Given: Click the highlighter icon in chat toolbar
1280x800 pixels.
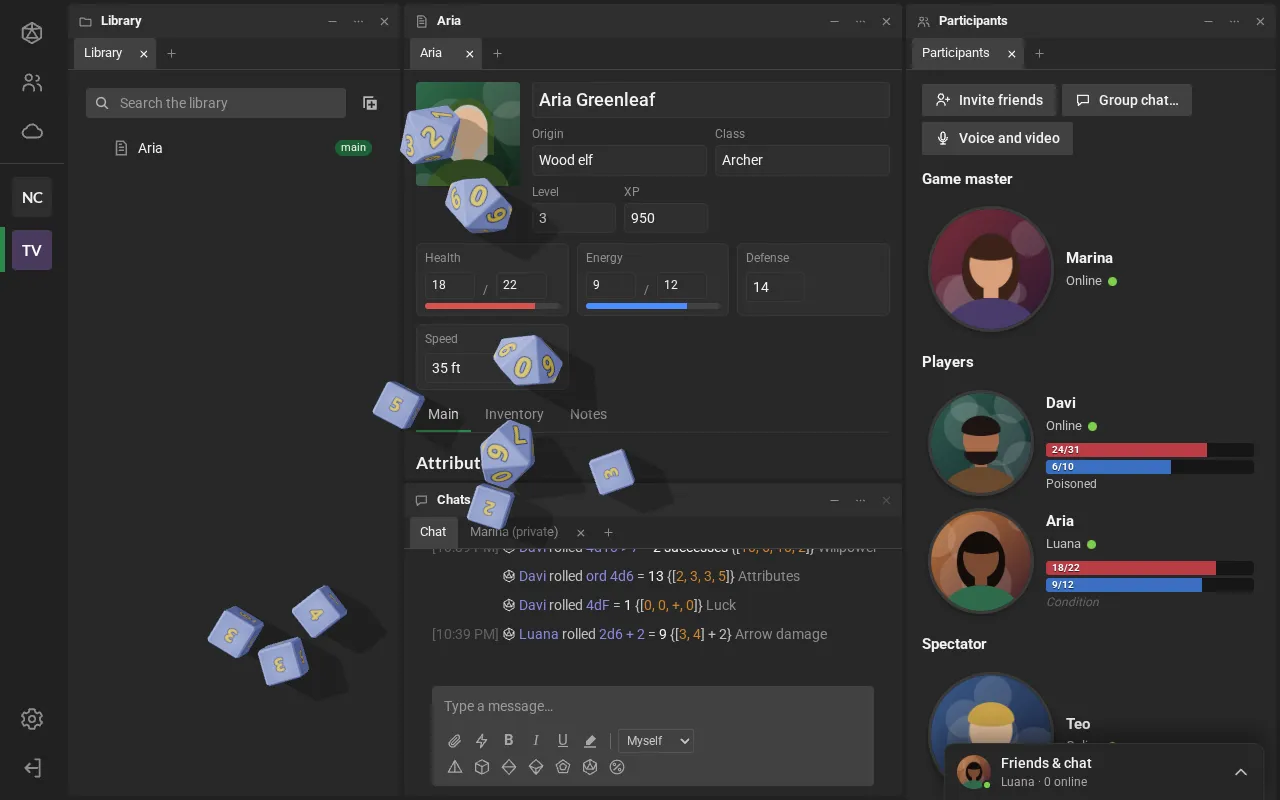Looking at the screenshot, I should (x=590, y=741).
